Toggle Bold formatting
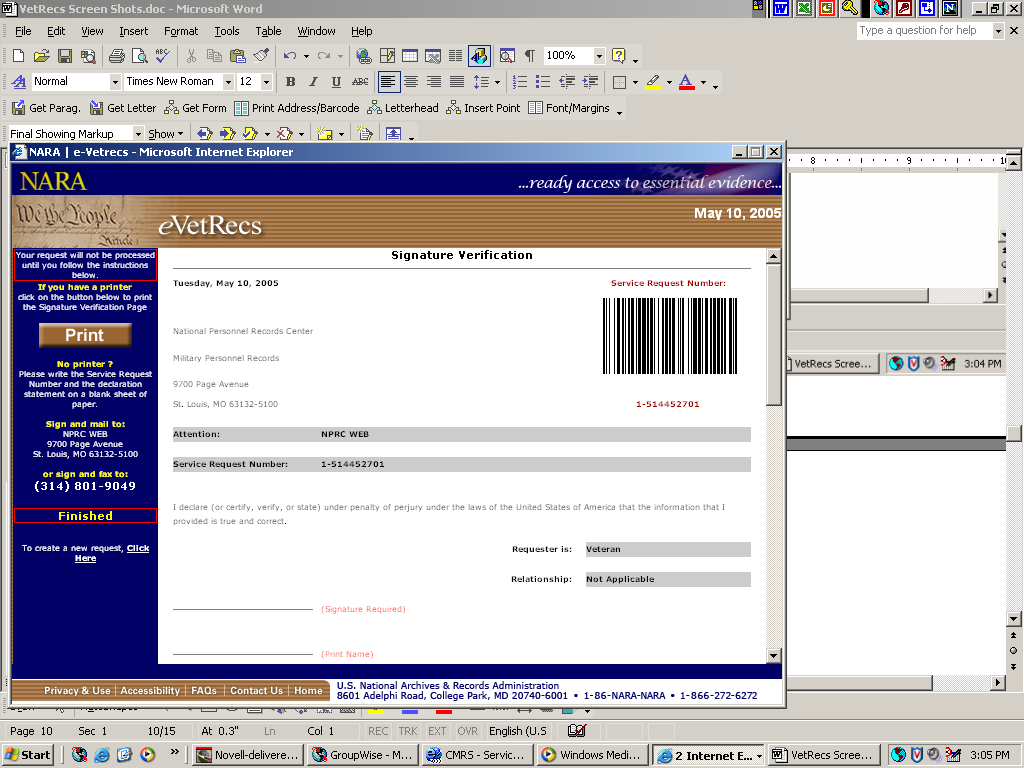This screenshot has width=1024, height=768. pyautogui.click(x=290, y=82)
